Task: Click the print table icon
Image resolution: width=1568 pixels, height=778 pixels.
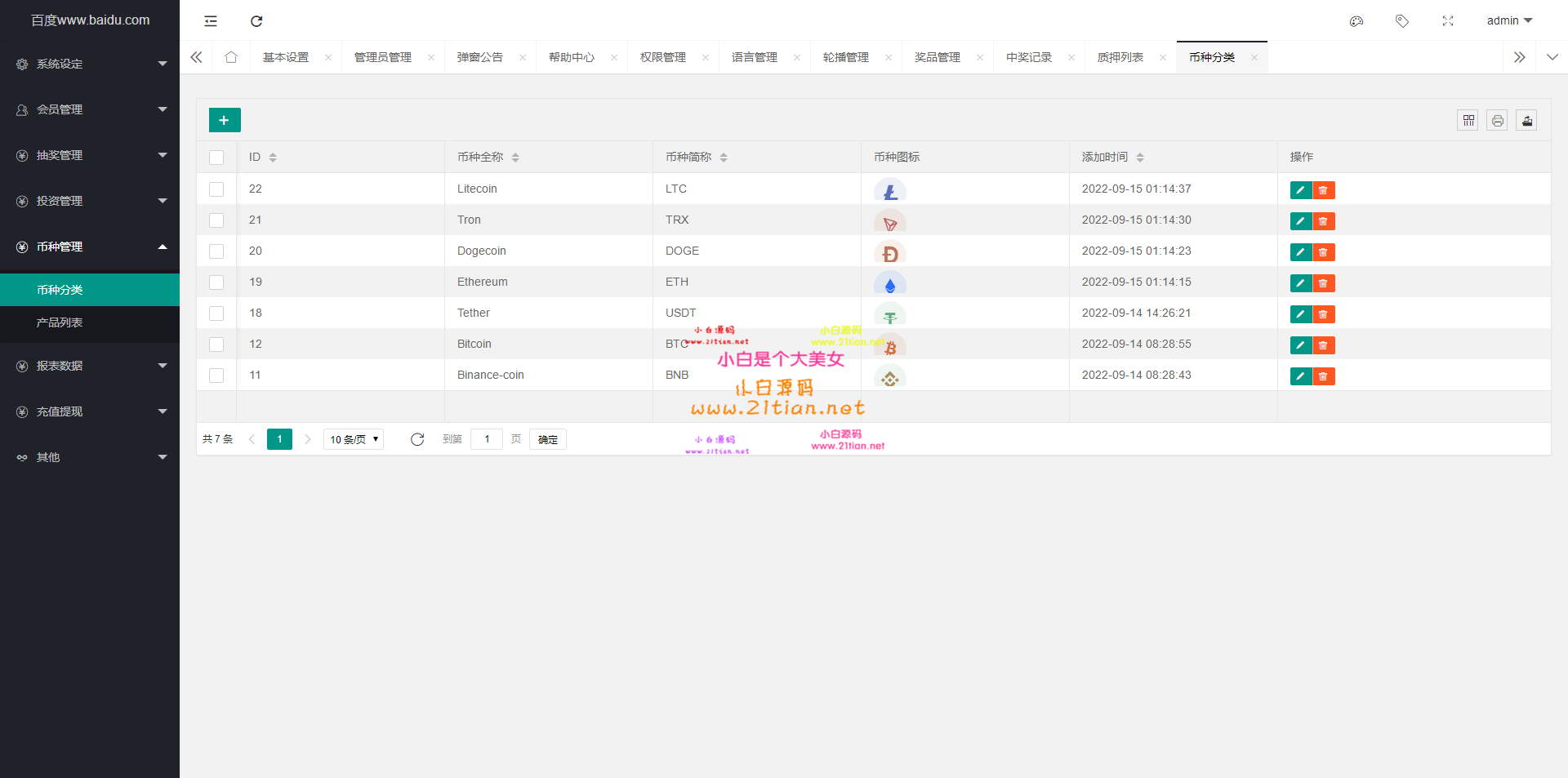Action: (x=1497, y=121)
